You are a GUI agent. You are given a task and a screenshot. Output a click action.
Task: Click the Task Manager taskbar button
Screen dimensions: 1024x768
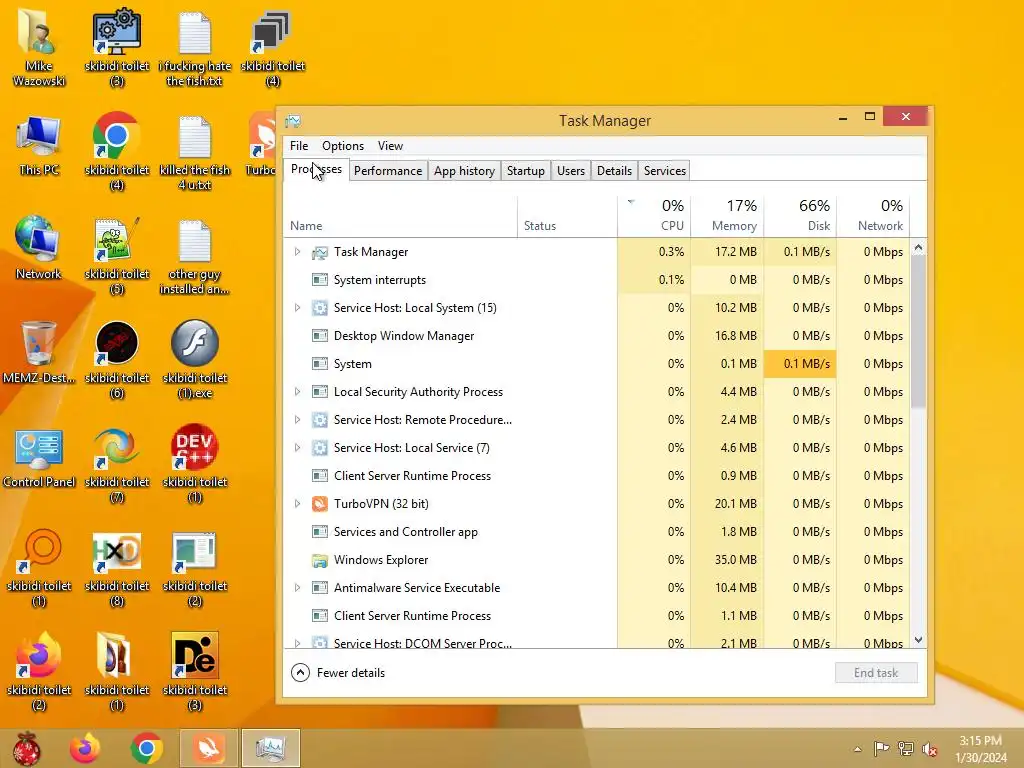(270, 748)
